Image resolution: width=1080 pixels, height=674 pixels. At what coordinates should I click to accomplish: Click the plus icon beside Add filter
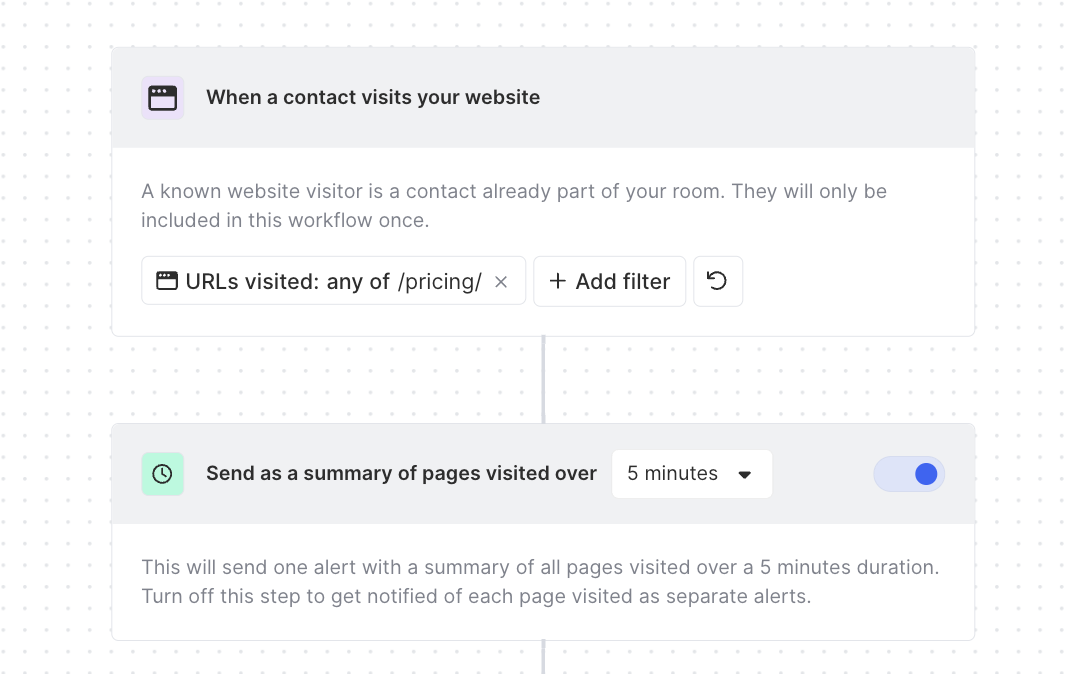click(x=558, y=282)
